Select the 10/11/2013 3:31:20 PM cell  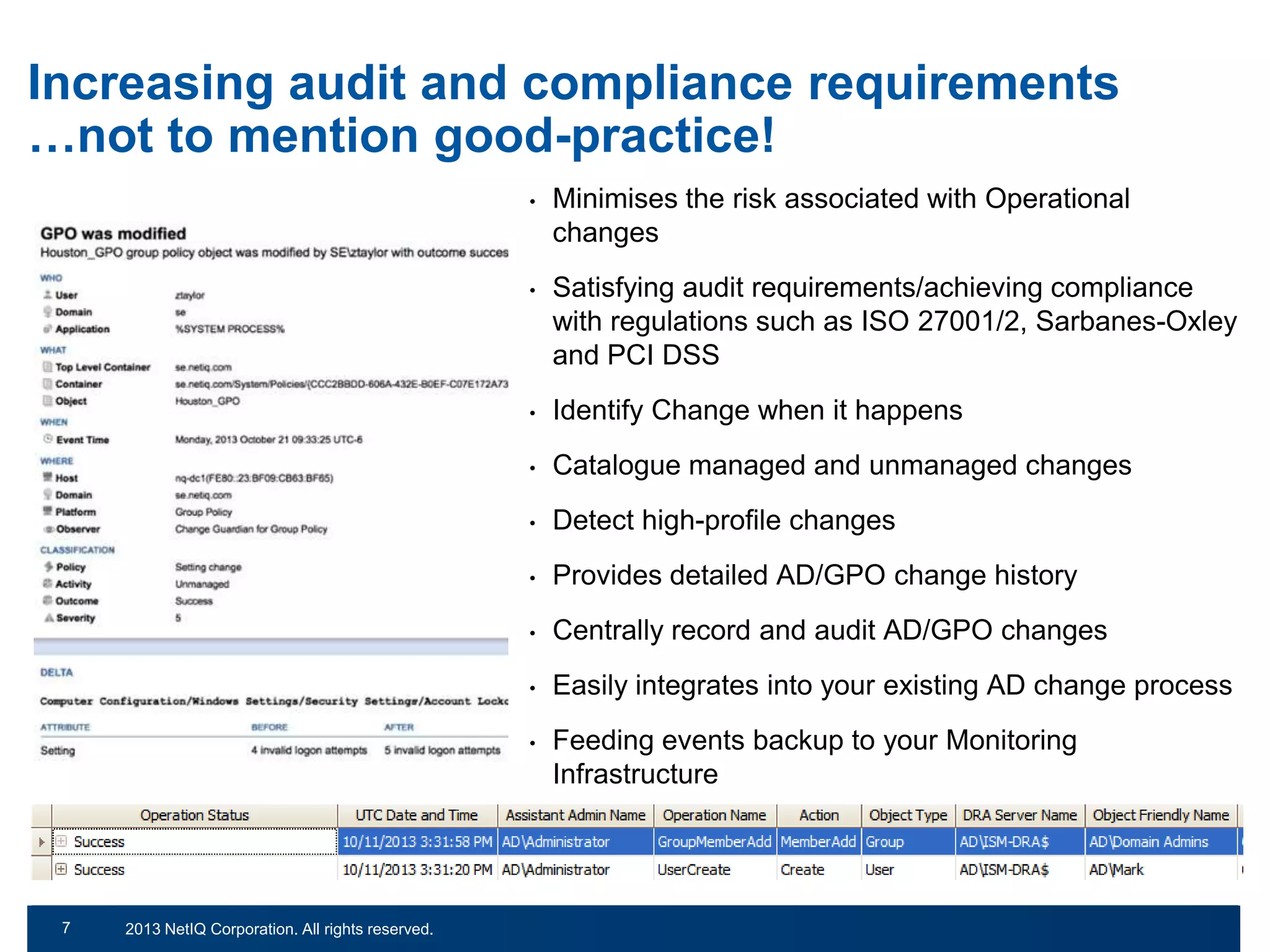[x=417, y=870]
